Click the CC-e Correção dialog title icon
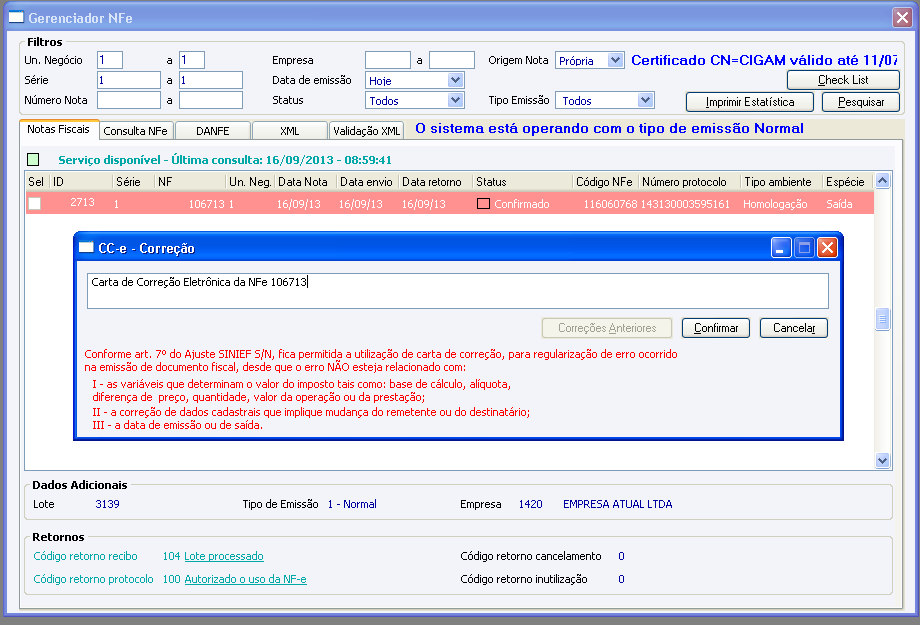Image resolution: width=920 pixels, height=625 pixels. (x=86, y=248)
